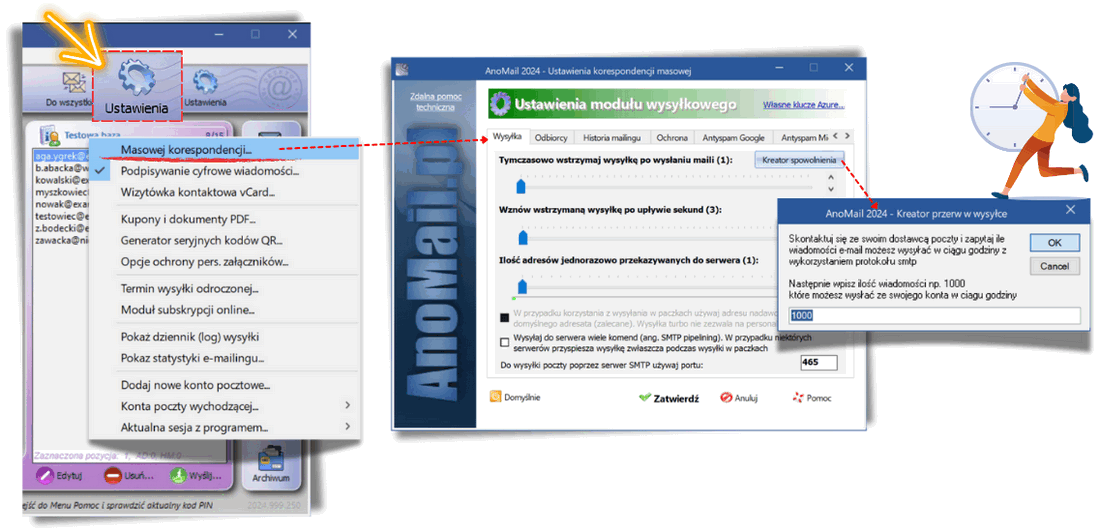Select the z.bodecki@ address in list
The width and height of the screenshot is (1100, 532).
tap(63, 228)
